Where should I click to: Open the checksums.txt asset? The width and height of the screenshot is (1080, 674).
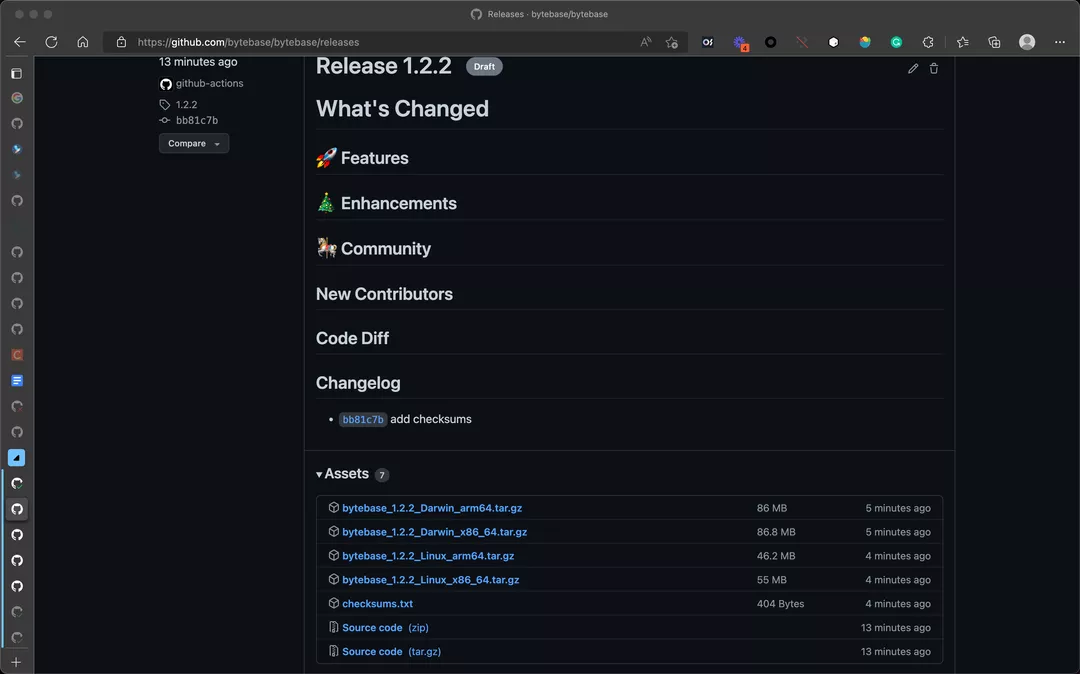coord(377,604)
